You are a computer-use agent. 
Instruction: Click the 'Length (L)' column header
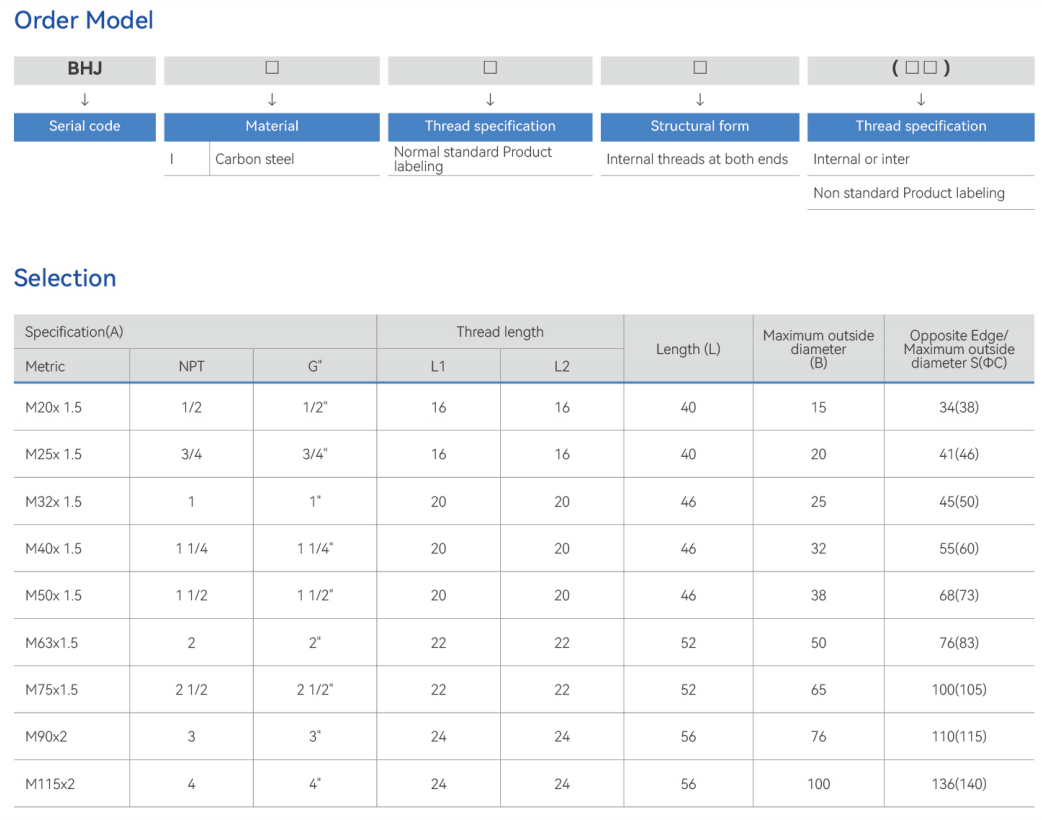[688, 349]
